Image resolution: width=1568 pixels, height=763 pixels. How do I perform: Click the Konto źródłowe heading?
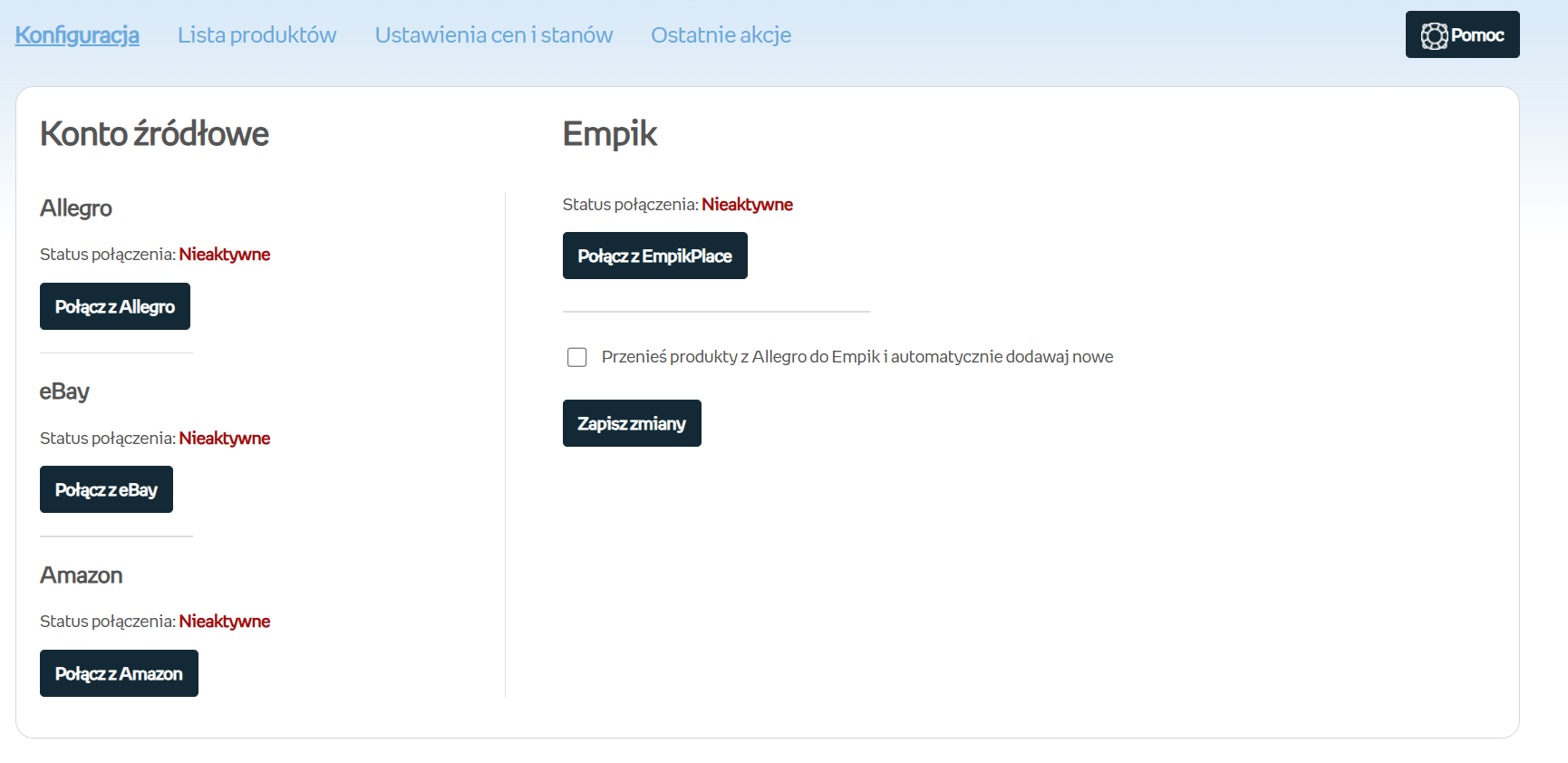[154, 134]
